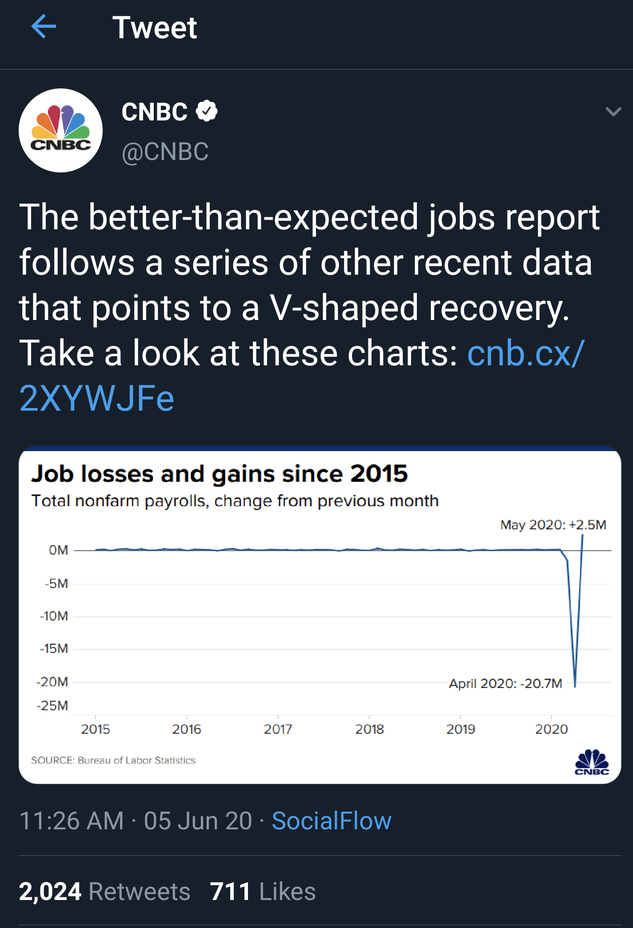Tap the Bureau of Labor Statistics source text
Screen dimensions: 633x928
113,760
